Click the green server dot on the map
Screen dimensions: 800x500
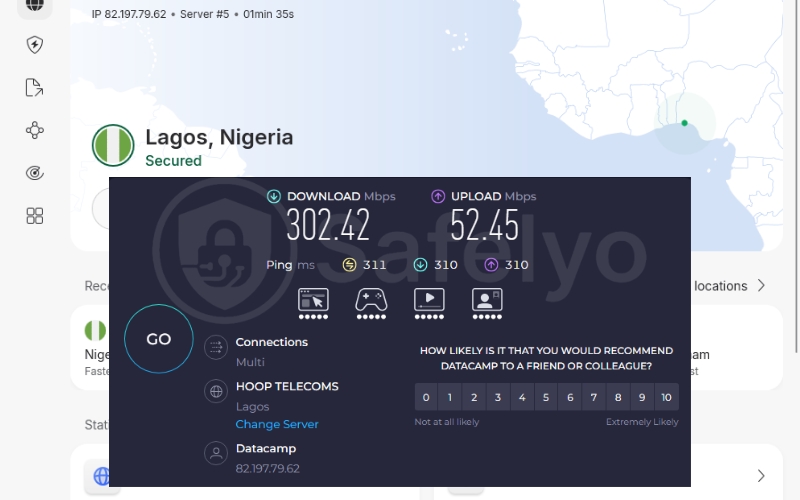coord(685,123)
